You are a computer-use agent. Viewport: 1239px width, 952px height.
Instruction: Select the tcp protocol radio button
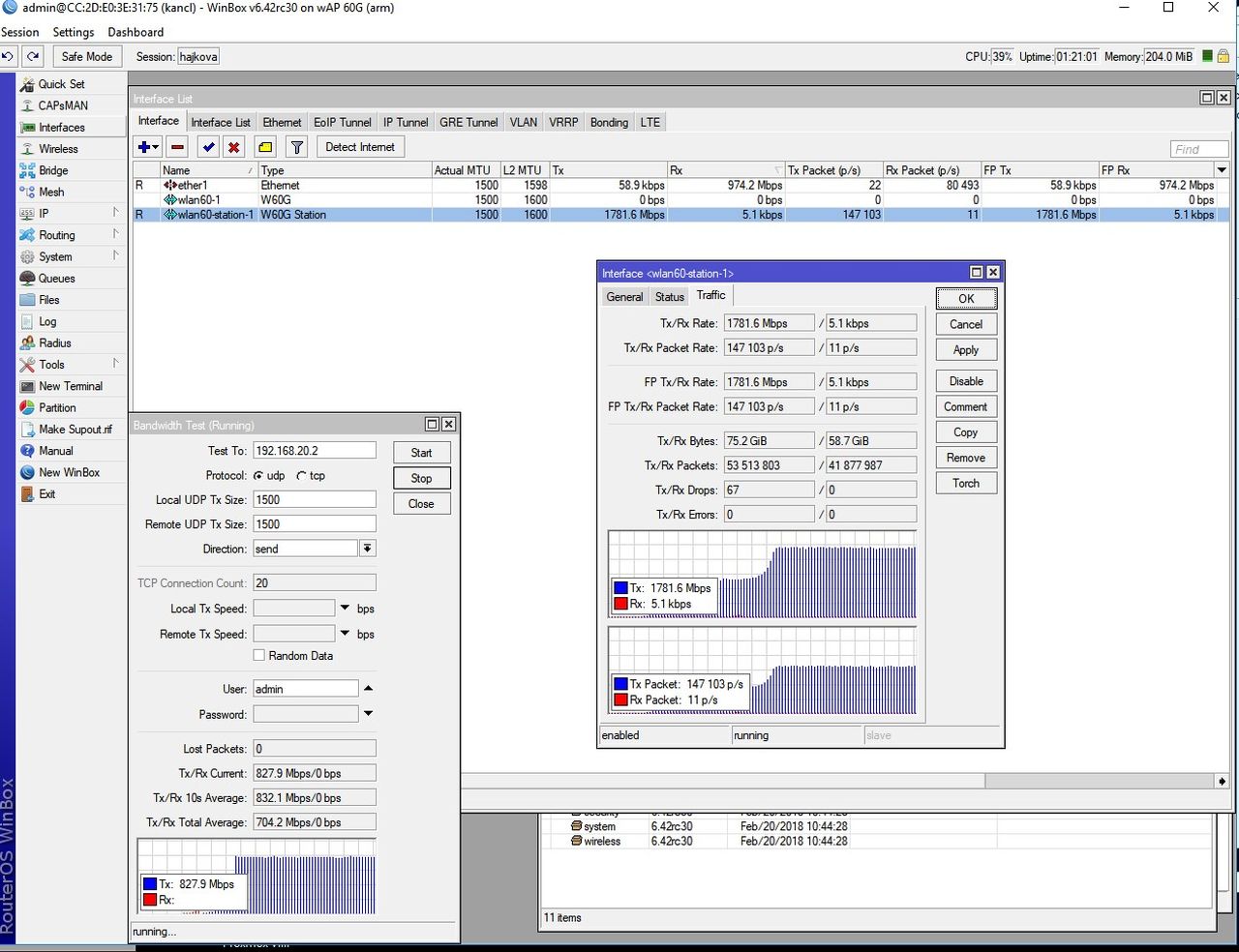pos(302,476)
